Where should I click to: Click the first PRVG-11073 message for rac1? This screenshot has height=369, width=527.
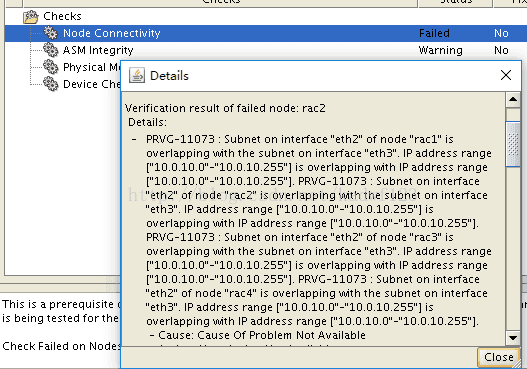[319, 160]
